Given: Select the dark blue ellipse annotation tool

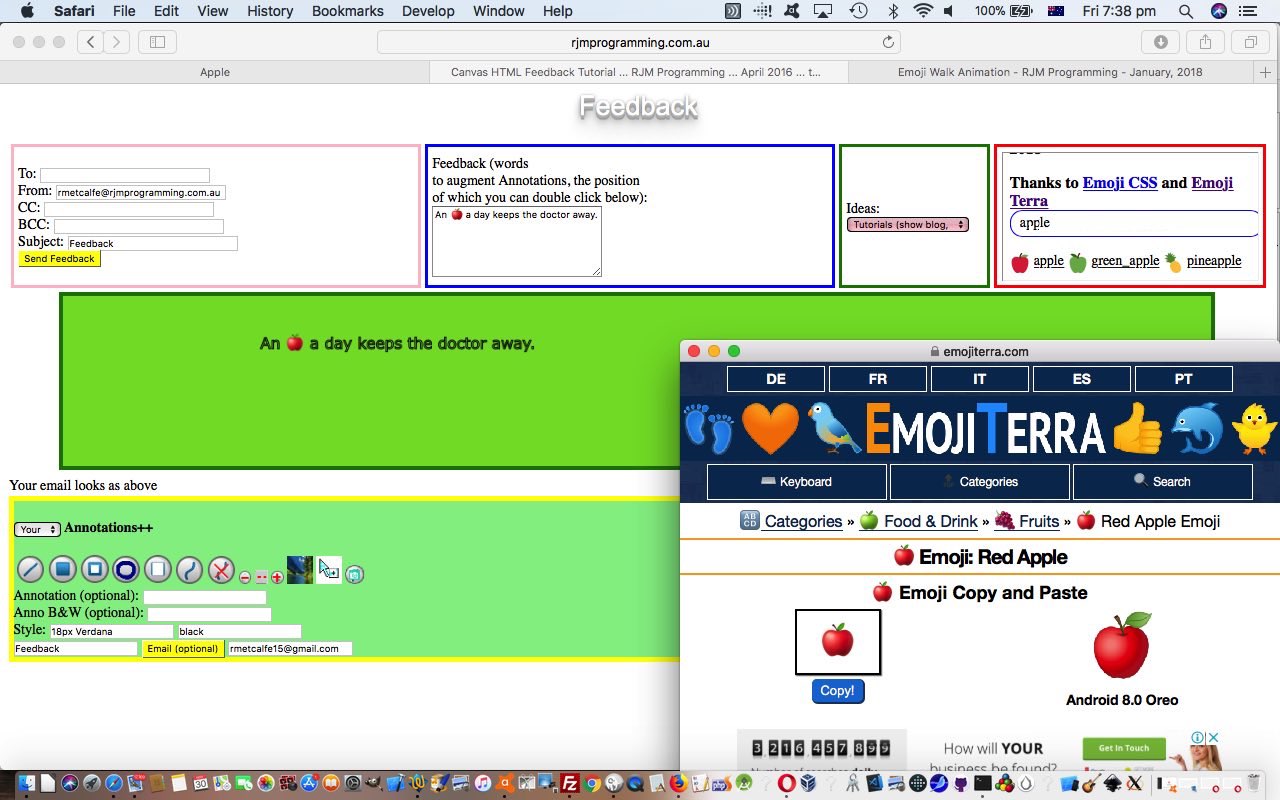Looking at the screenshot, I should point(126,570).
